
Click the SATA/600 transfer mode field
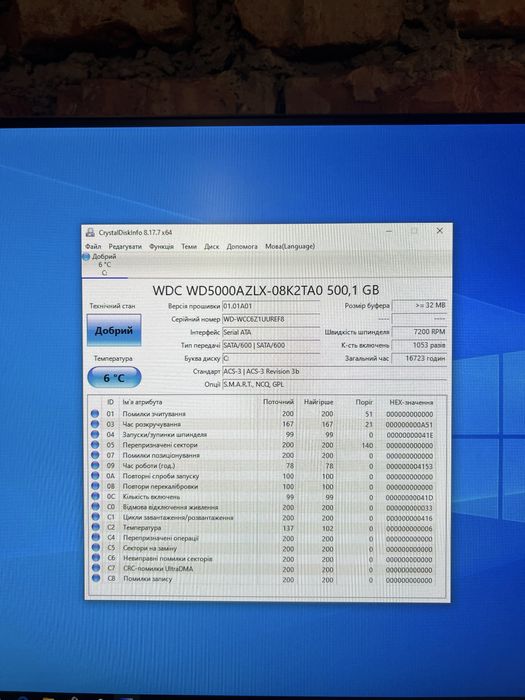point(271,345)
